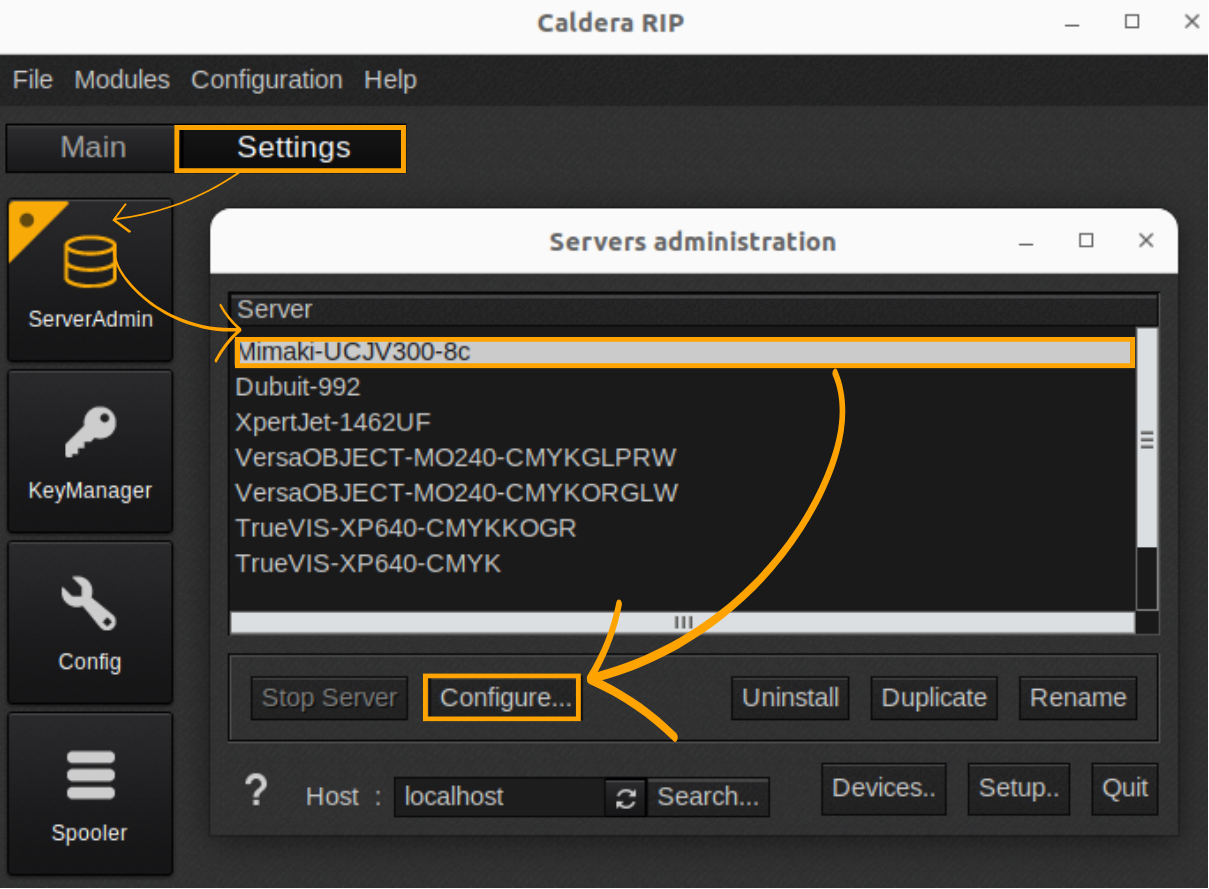Open the Config wrench icon
Image resolution: width=1209 pixels, height=889 pixels.
[90, 605]
